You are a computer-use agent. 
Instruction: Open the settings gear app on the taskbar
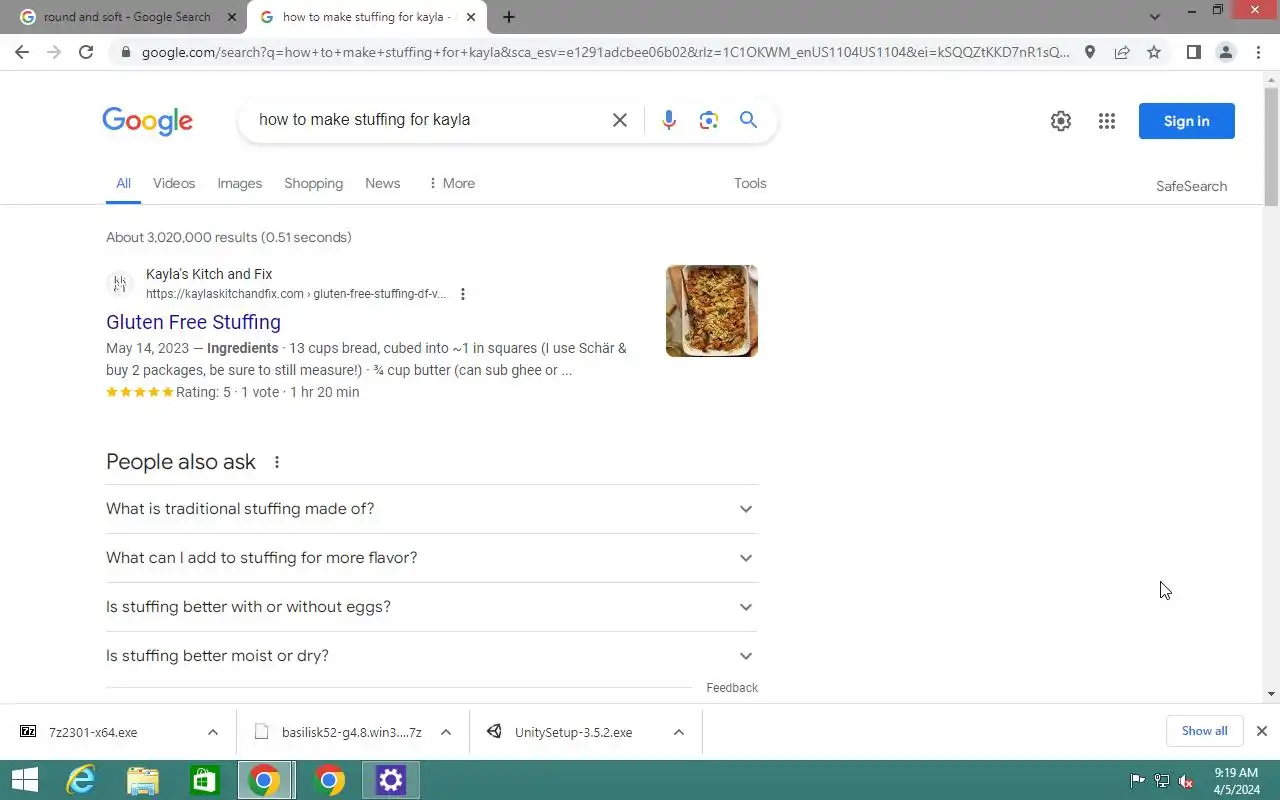pyautogui.click(x=390, y=780)
